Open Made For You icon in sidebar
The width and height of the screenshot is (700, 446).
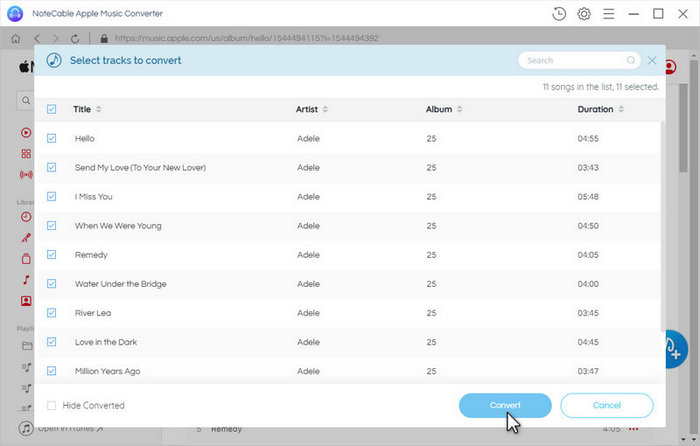[x=26, y=300]
